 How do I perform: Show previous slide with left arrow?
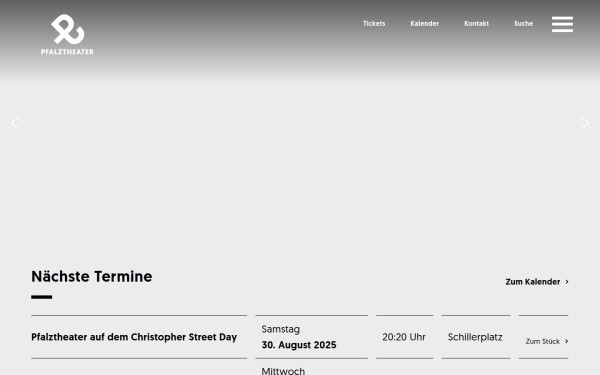15,123
